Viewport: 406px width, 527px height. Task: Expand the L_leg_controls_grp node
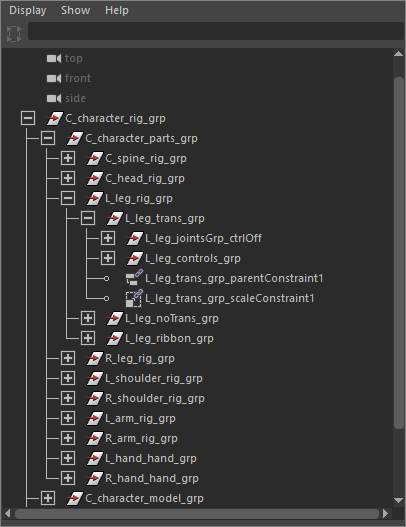click(108, 258)
